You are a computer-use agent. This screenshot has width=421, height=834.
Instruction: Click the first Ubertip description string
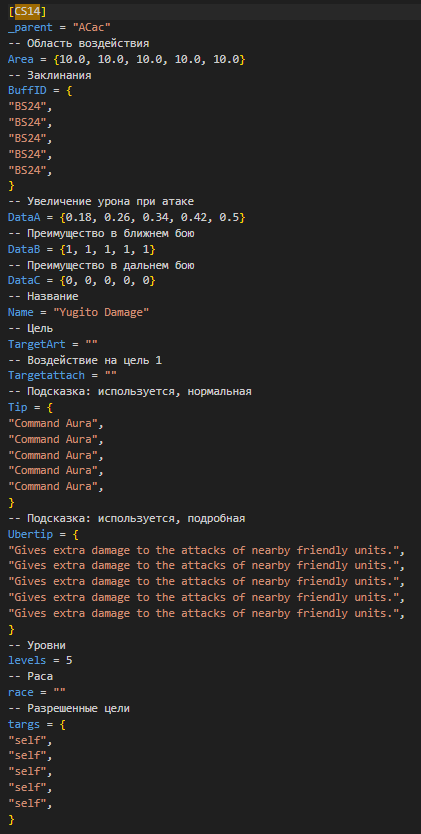204,549
